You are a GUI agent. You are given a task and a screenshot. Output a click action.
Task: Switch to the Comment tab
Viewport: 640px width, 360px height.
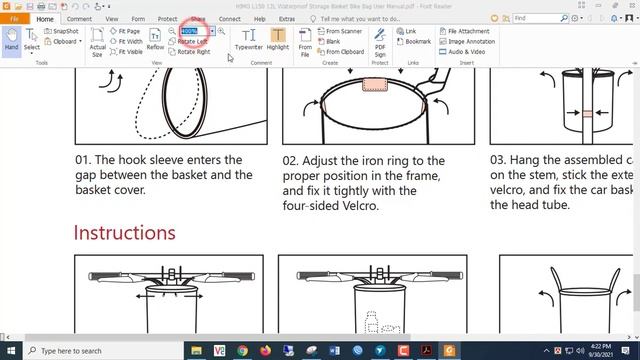(x=79, y=19)
